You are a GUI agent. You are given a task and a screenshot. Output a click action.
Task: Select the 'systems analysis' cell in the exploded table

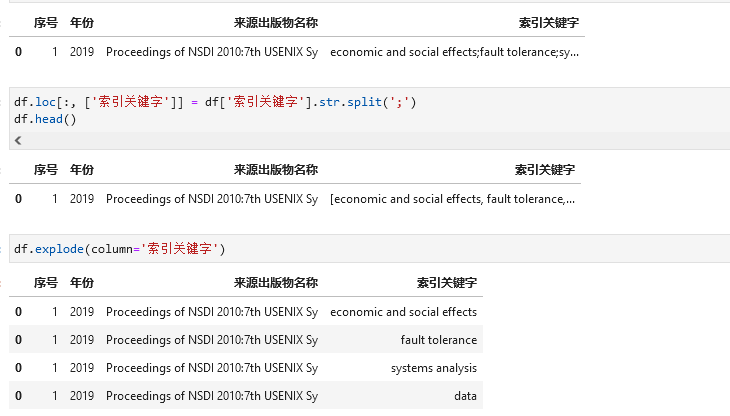[x=434, y=368]
